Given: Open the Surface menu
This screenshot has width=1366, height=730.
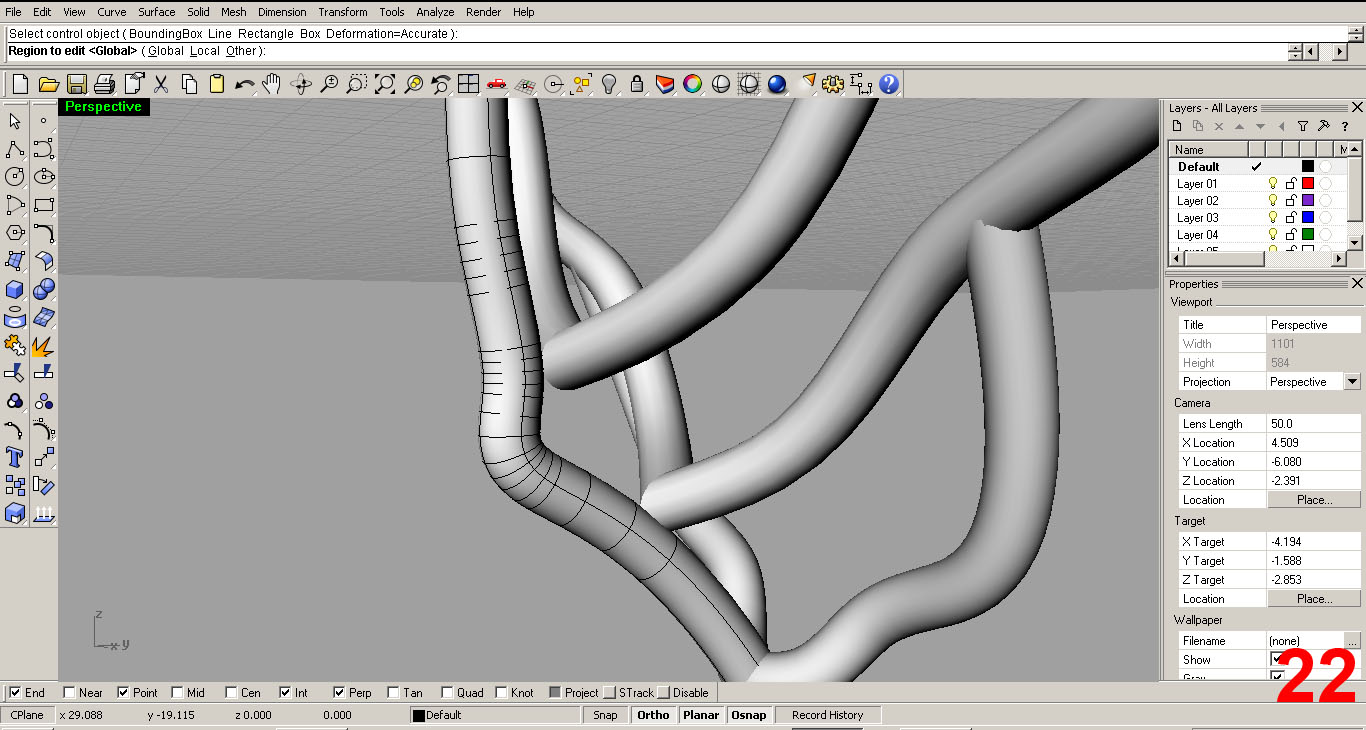Looking at the screenshot, I should (156, 12).
